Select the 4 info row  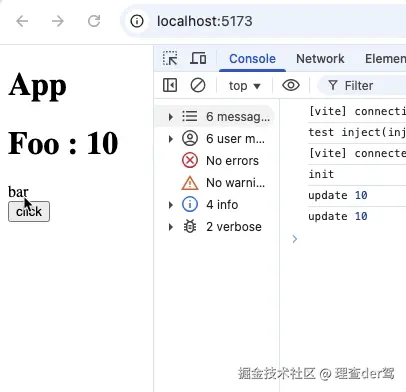pyautogui.click(x=215, y=205)
